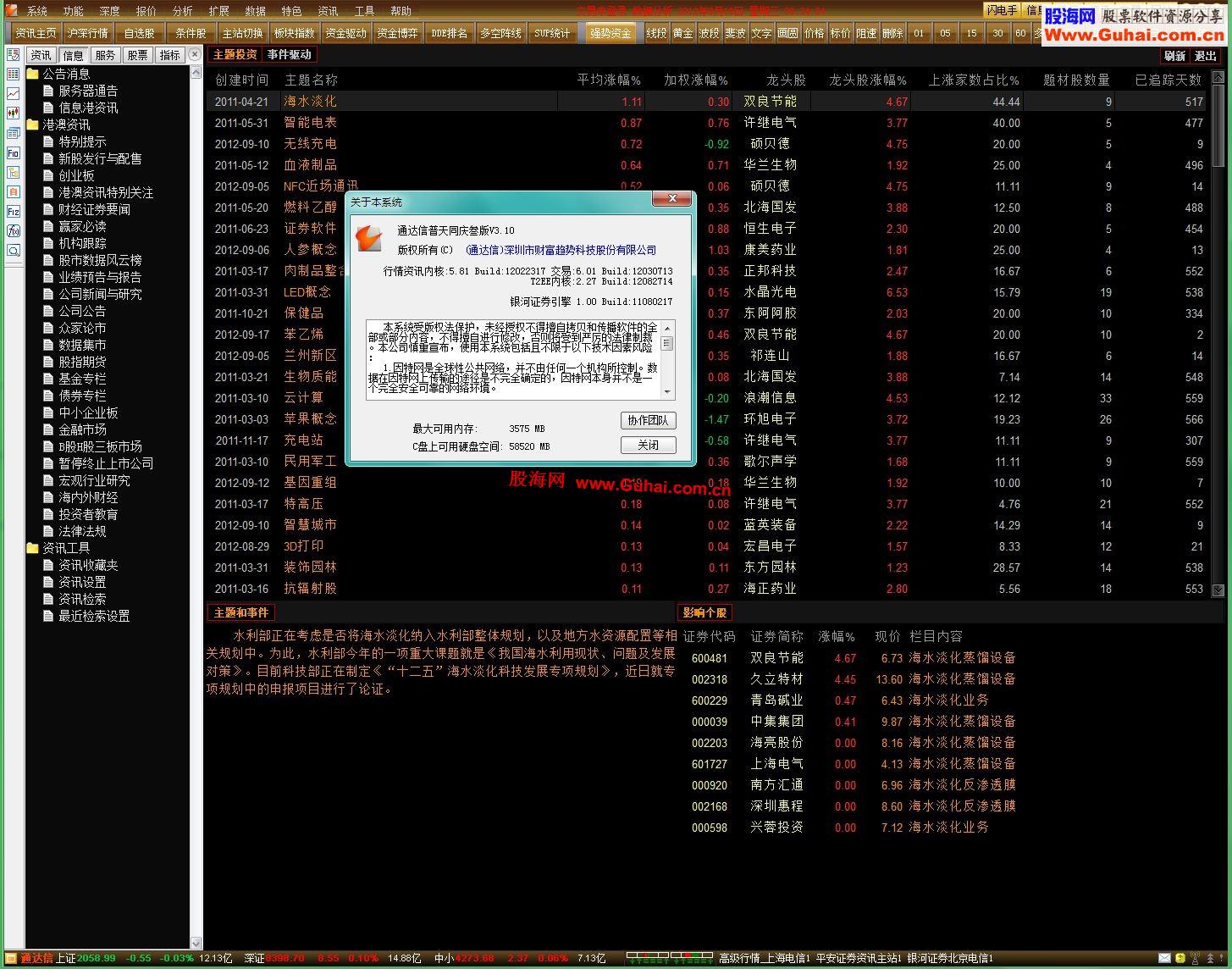
Task: Switch to the 事件驱动 tab
Action: 290,54
